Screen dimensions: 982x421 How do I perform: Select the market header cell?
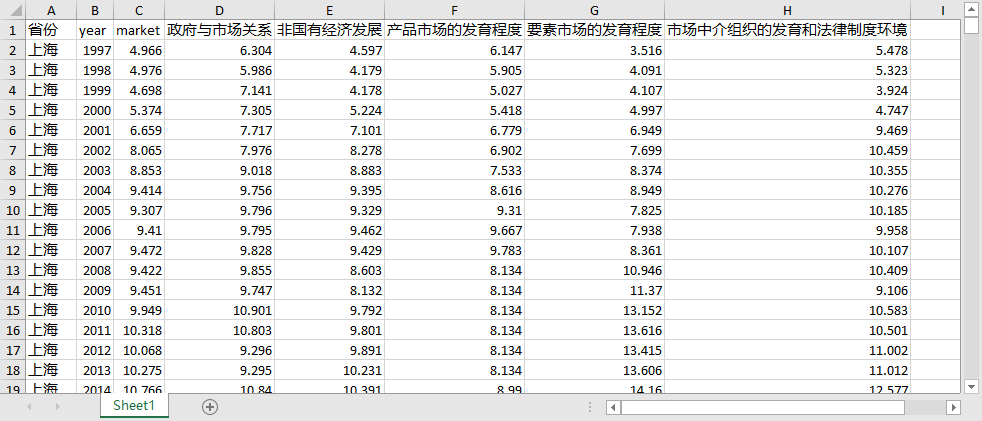[139, 29]
